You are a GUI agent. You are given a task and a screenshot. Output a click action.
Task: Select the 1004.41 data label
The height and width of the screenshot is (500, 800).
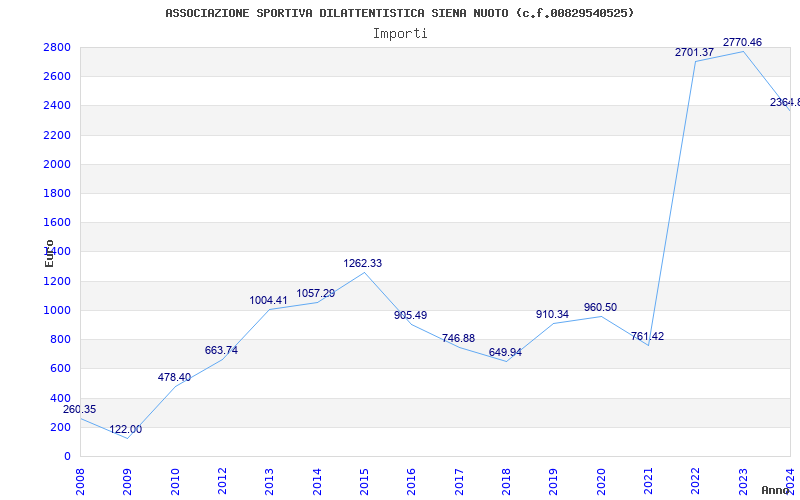268,301
